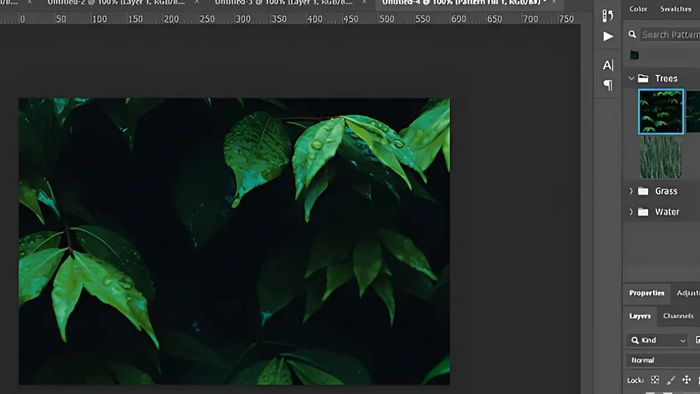Open the Actions play panel icon
This screenshot has height=394, width=700.
(x=608, y=36)
